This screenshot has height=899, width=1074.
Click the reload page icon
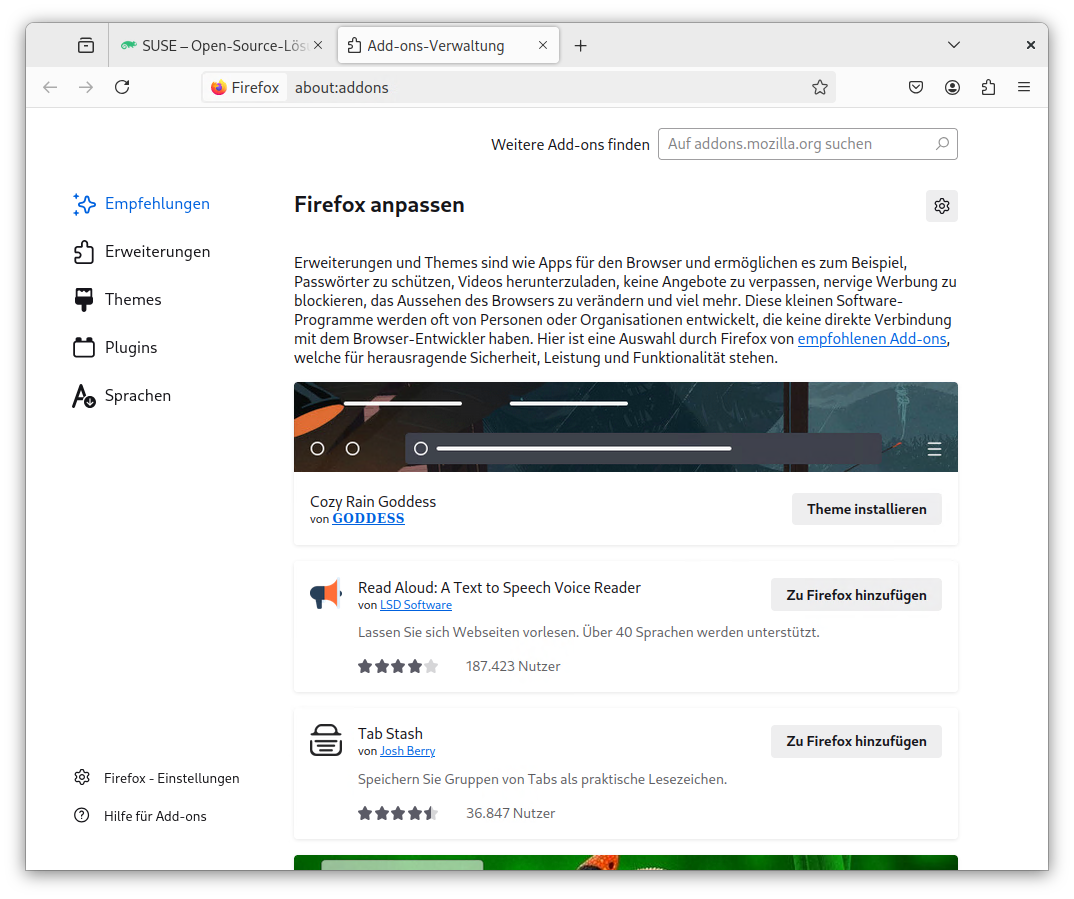[122, 87]
